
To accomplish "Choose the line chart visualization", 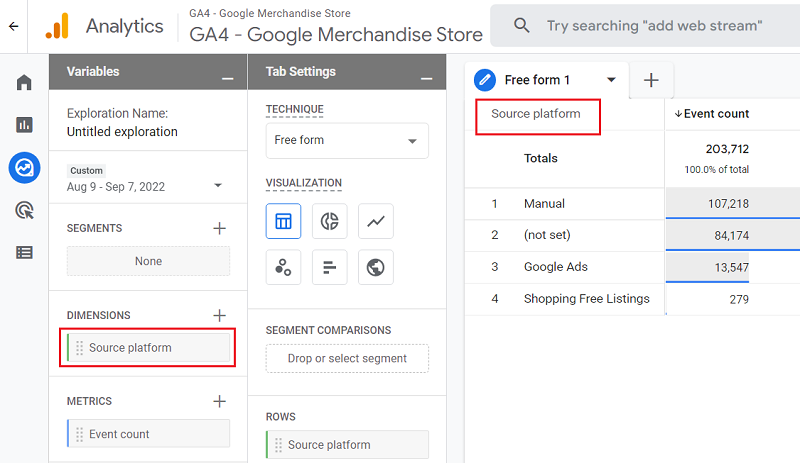I will point(375,221).
